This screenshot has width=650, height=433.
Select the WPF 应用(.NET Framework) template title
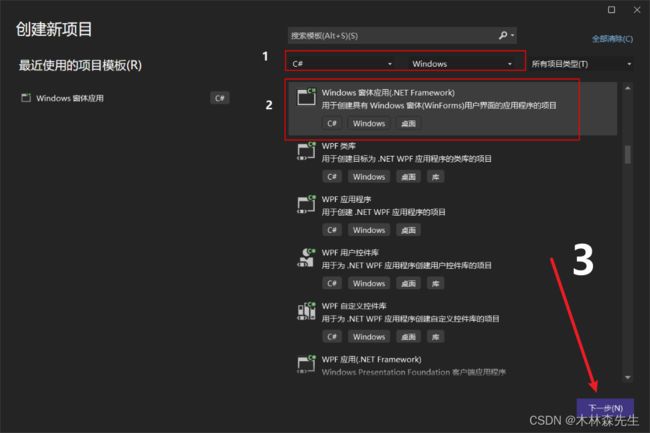click(371, 359)
